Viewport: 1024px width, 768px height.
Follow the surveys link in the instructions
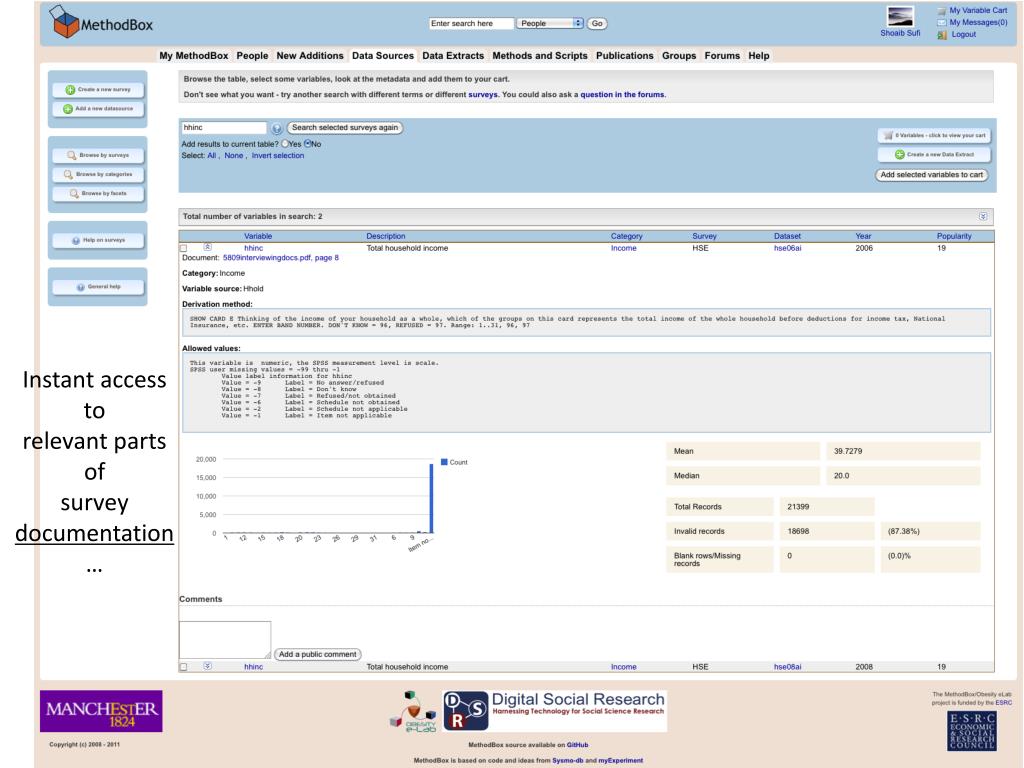483,95
